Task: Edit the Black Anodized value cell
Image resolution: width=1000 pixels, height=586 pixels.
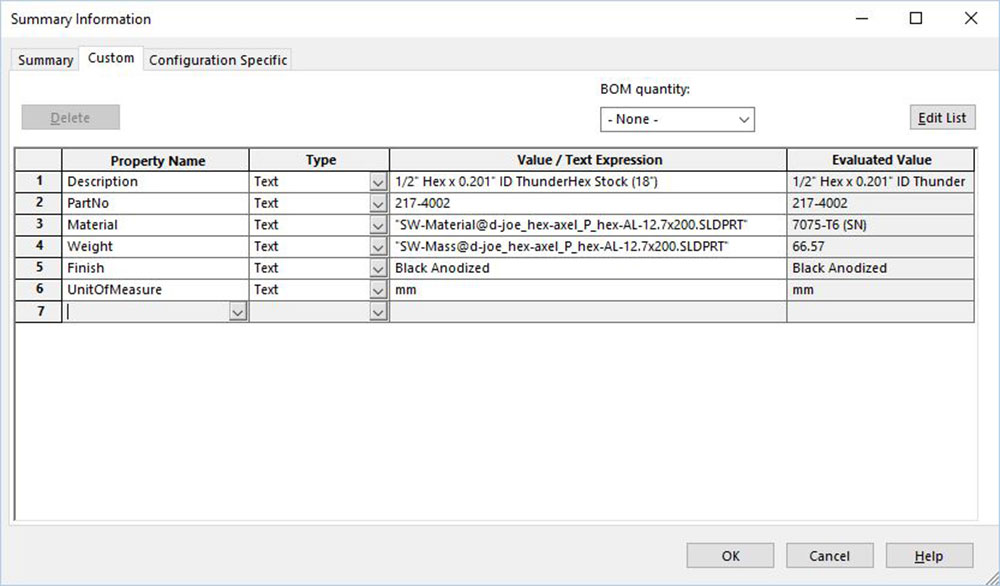Action: coord(588,268)
